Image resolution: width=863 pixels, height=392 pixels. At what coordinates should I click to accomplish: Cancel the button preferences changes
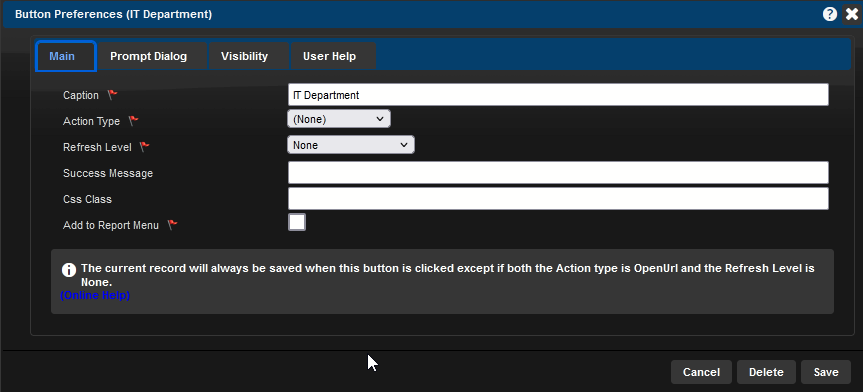coord(701,372)
